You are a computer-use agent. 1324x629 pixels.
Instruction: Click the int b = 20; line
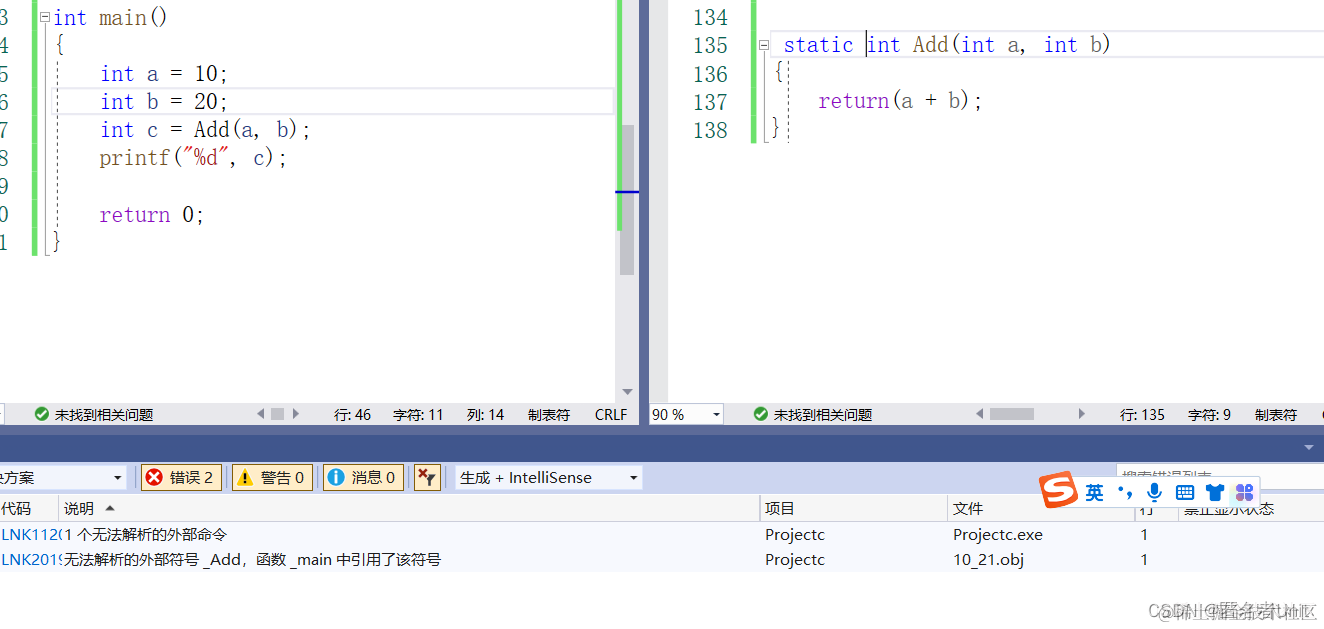[164, 102]
